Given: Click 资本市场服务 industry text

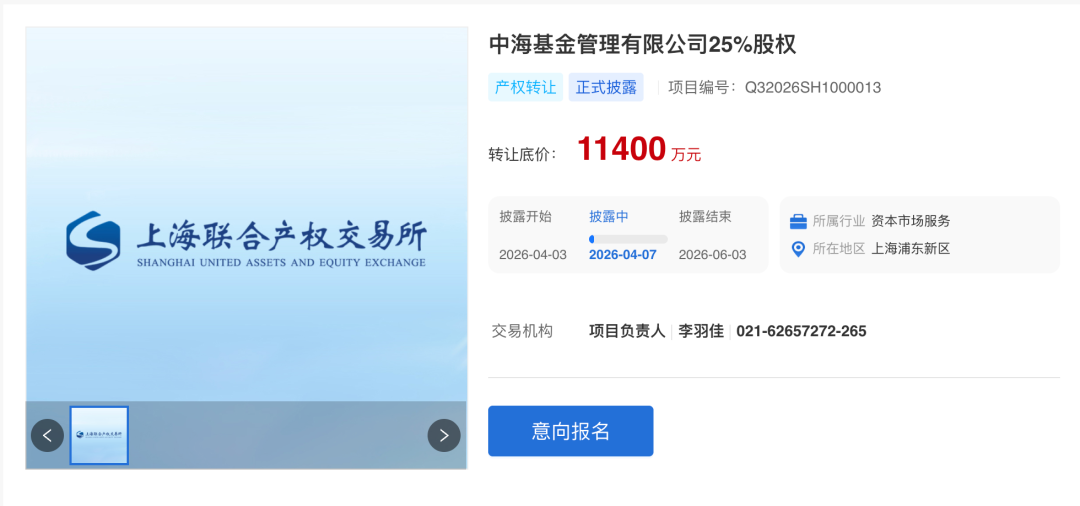Looking at the screenshot, I should click(x=911, y=222).
